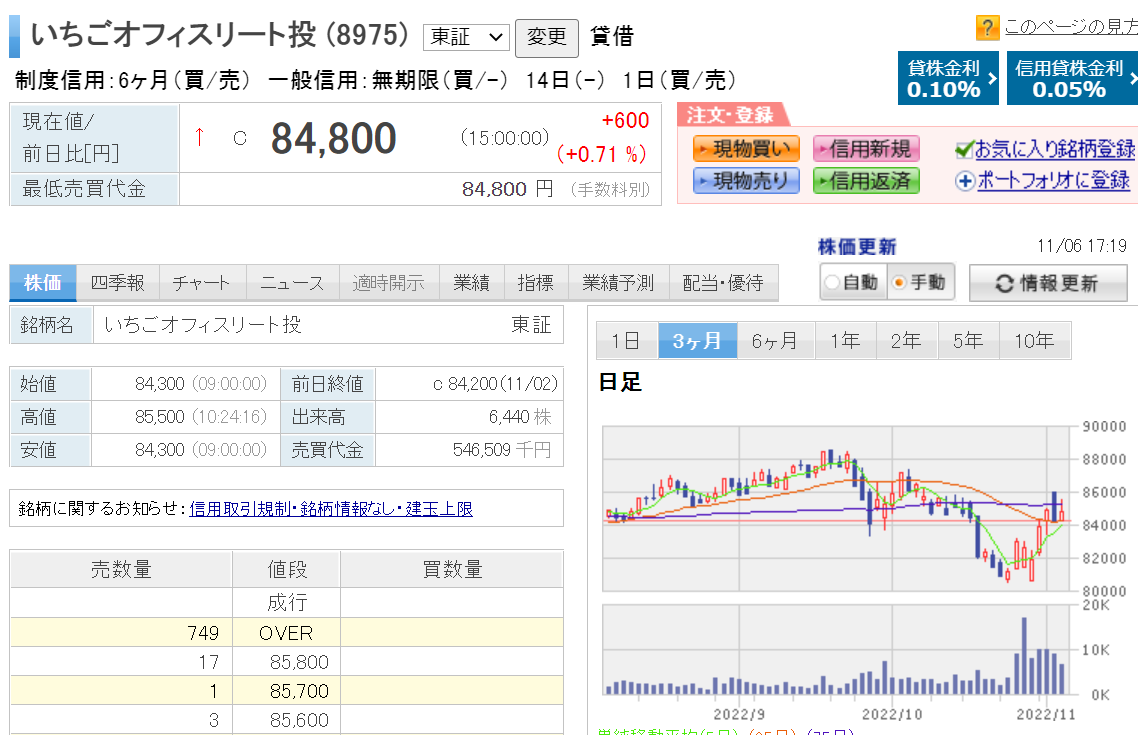
Task: Click the current price 84,800
Action: point(334,138)
